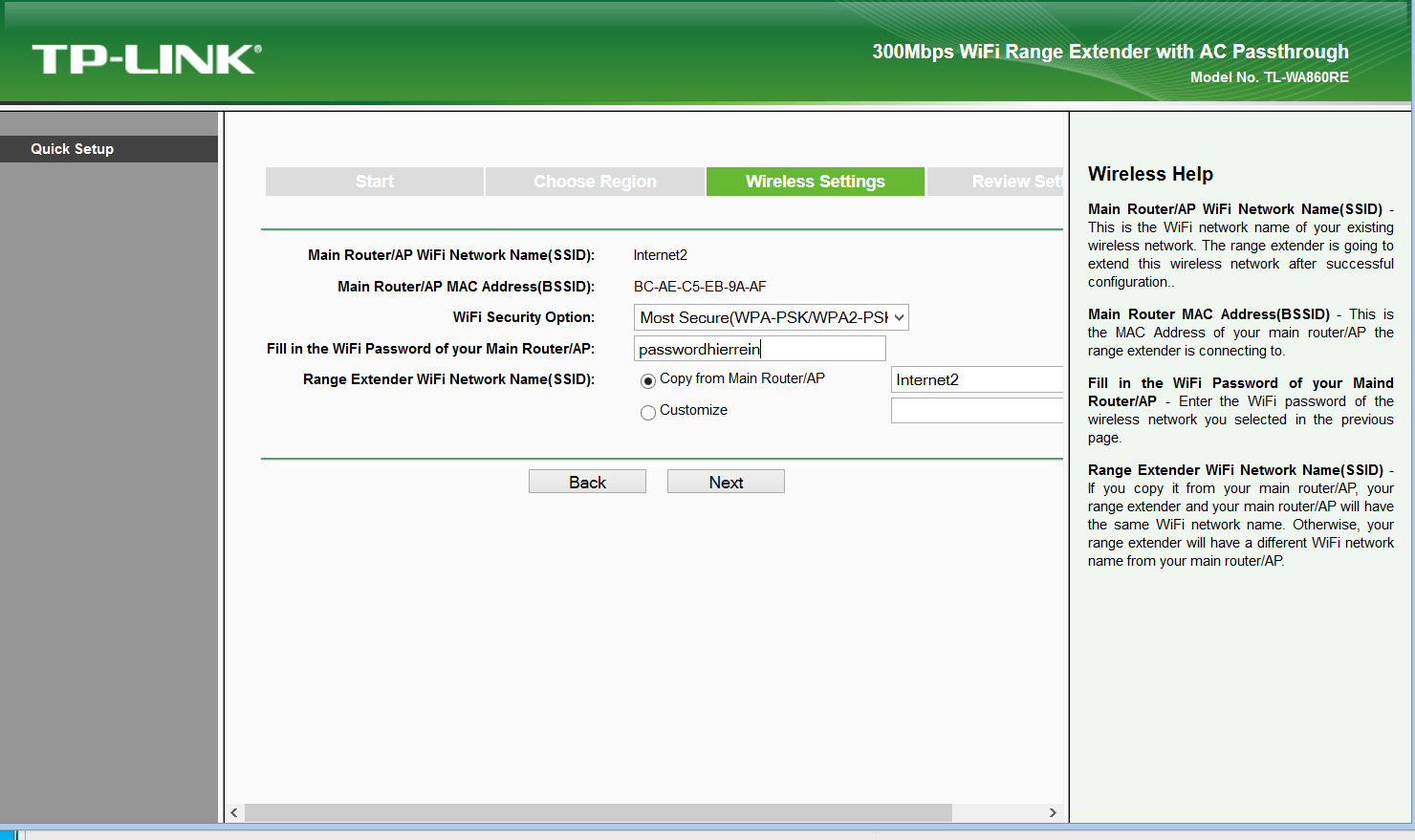Click the horizontal scrollbar left arrow
Screen dimensions: 1415x840
(x=234, y=812)
